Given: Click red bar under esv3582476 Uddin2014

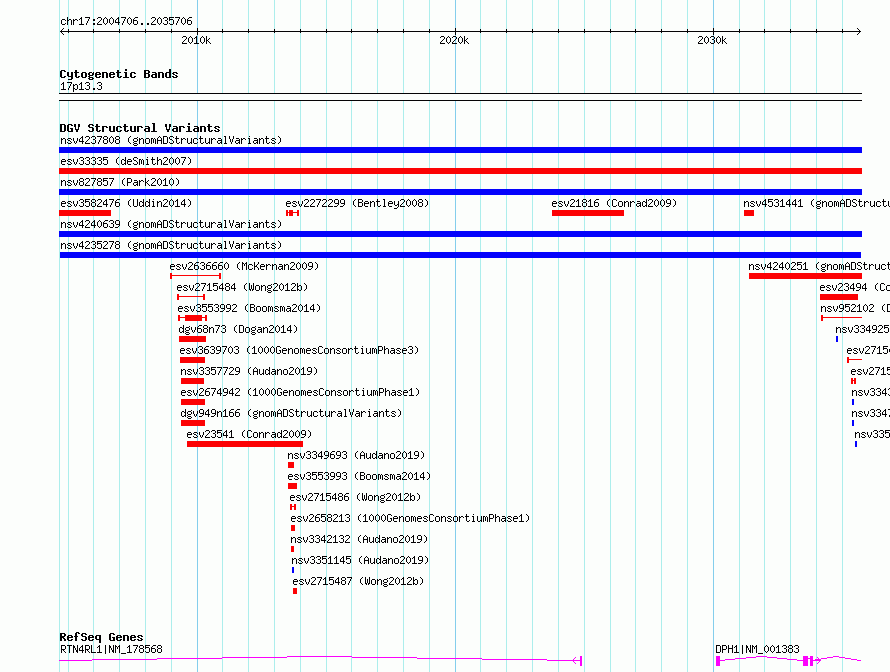Looking at the screenshot, I should click(x=85, y=213).
